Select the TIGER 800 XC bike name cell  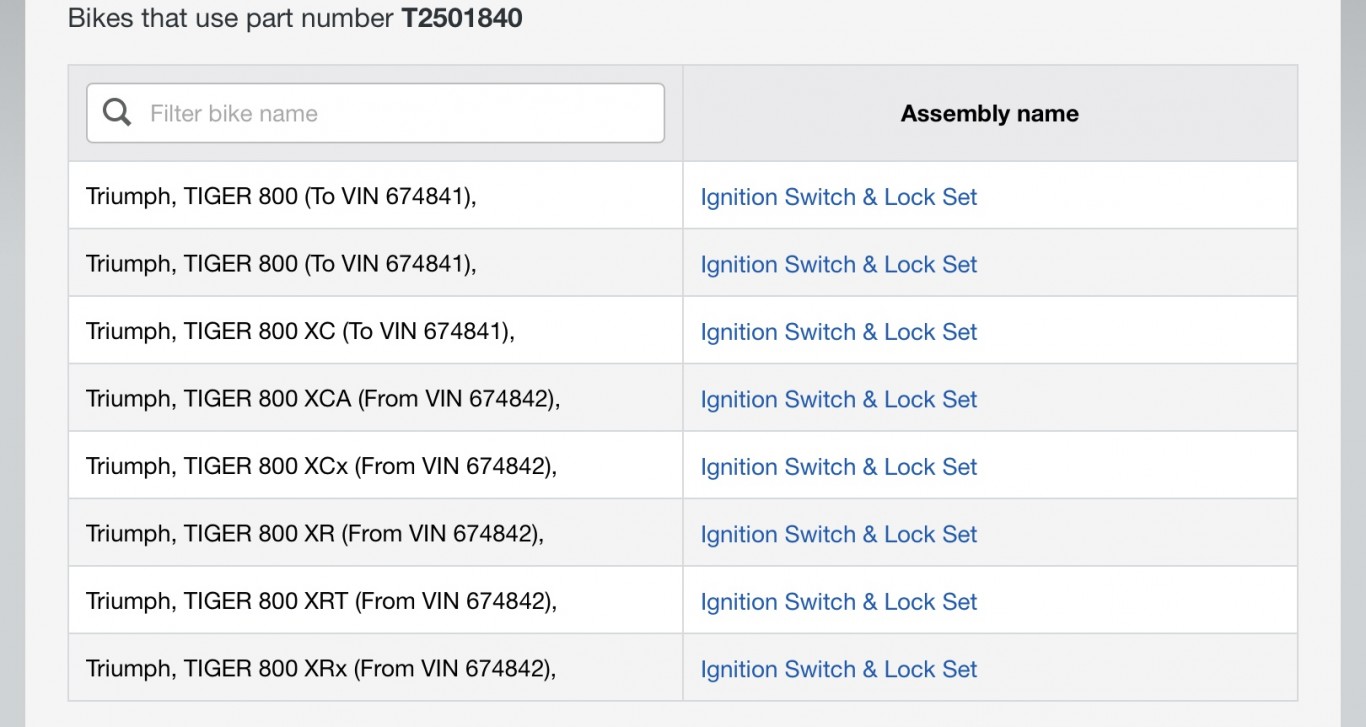[376, 330]
